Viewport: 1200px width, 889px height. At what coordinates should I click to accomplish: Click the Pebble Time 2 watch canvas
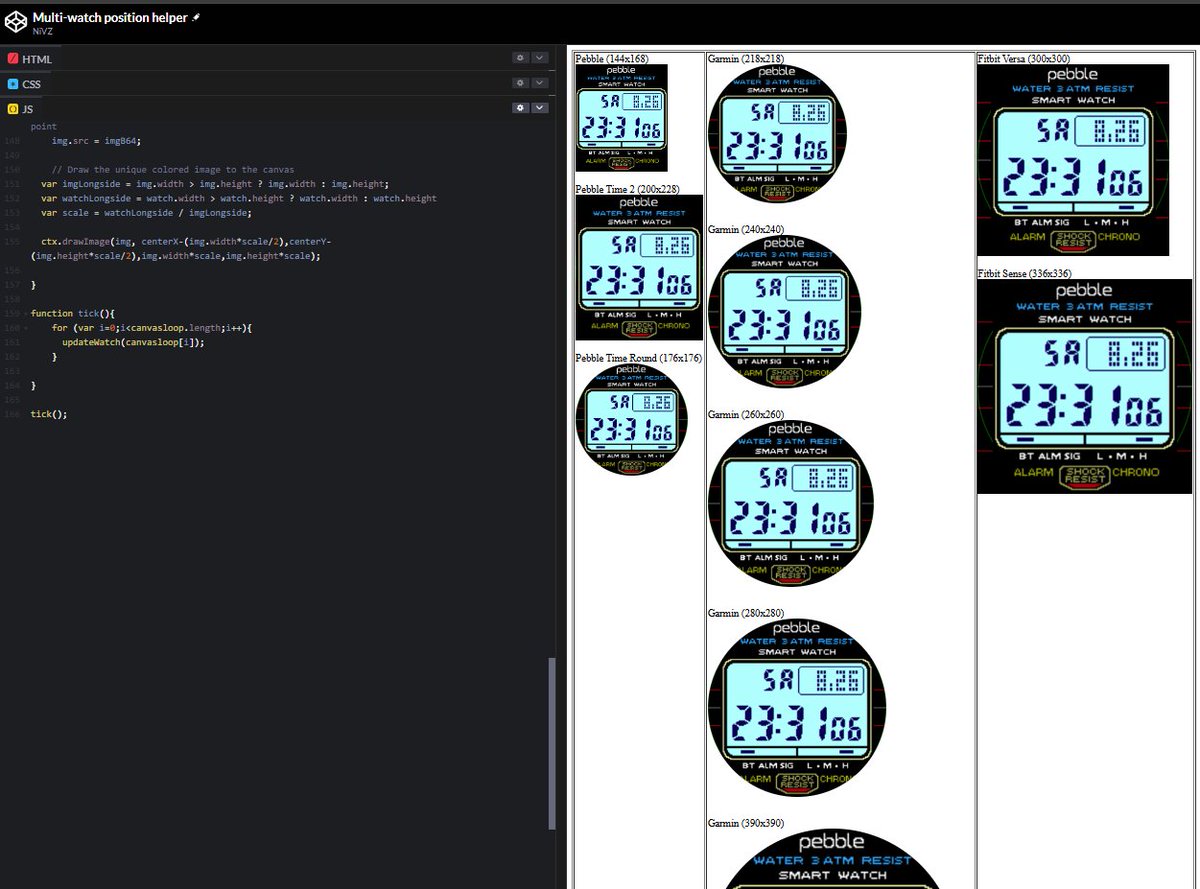pyautogui.click(x=639, y=268)
